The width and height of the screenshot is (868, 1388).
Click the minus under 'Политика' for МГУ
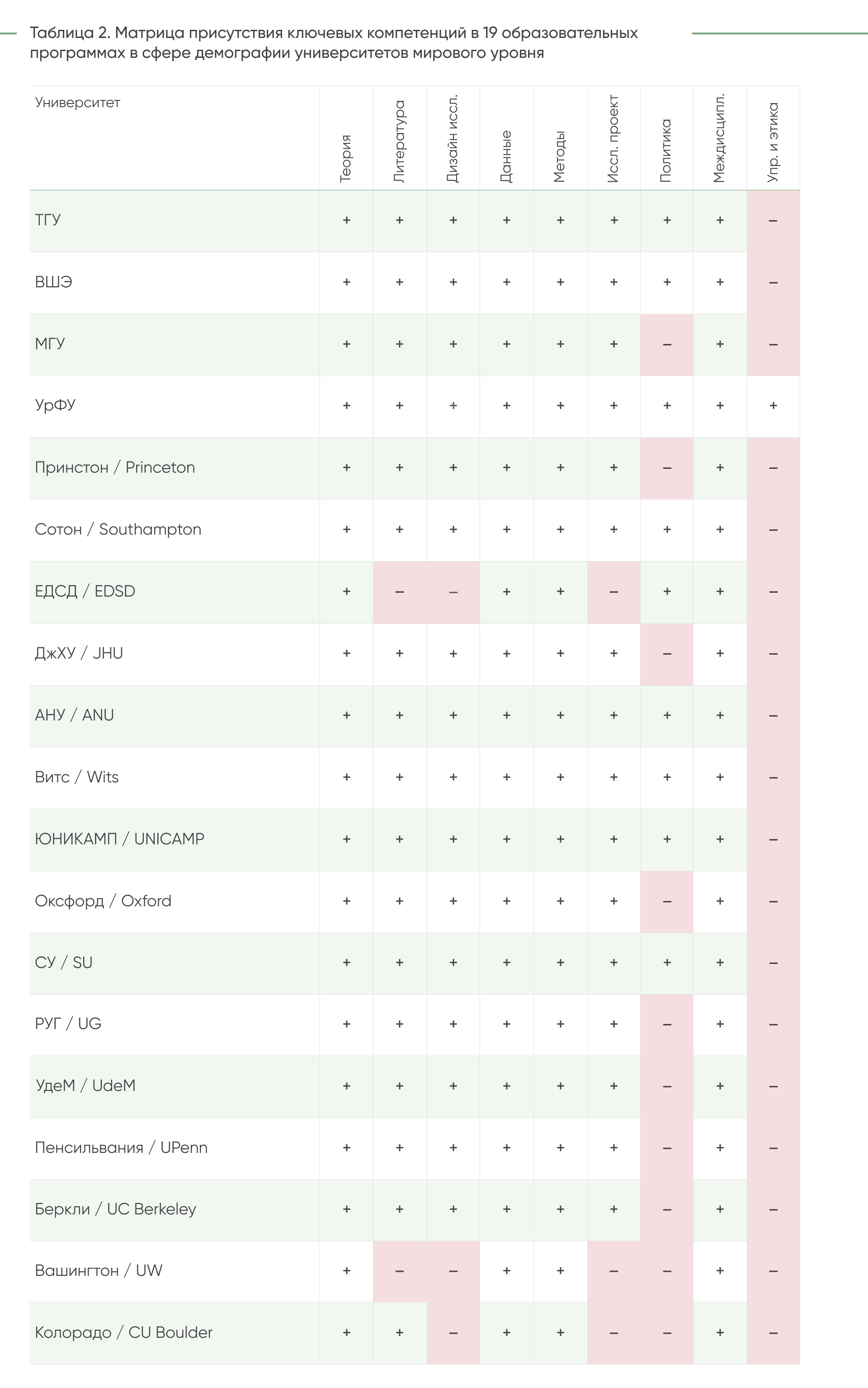(666, 345)
